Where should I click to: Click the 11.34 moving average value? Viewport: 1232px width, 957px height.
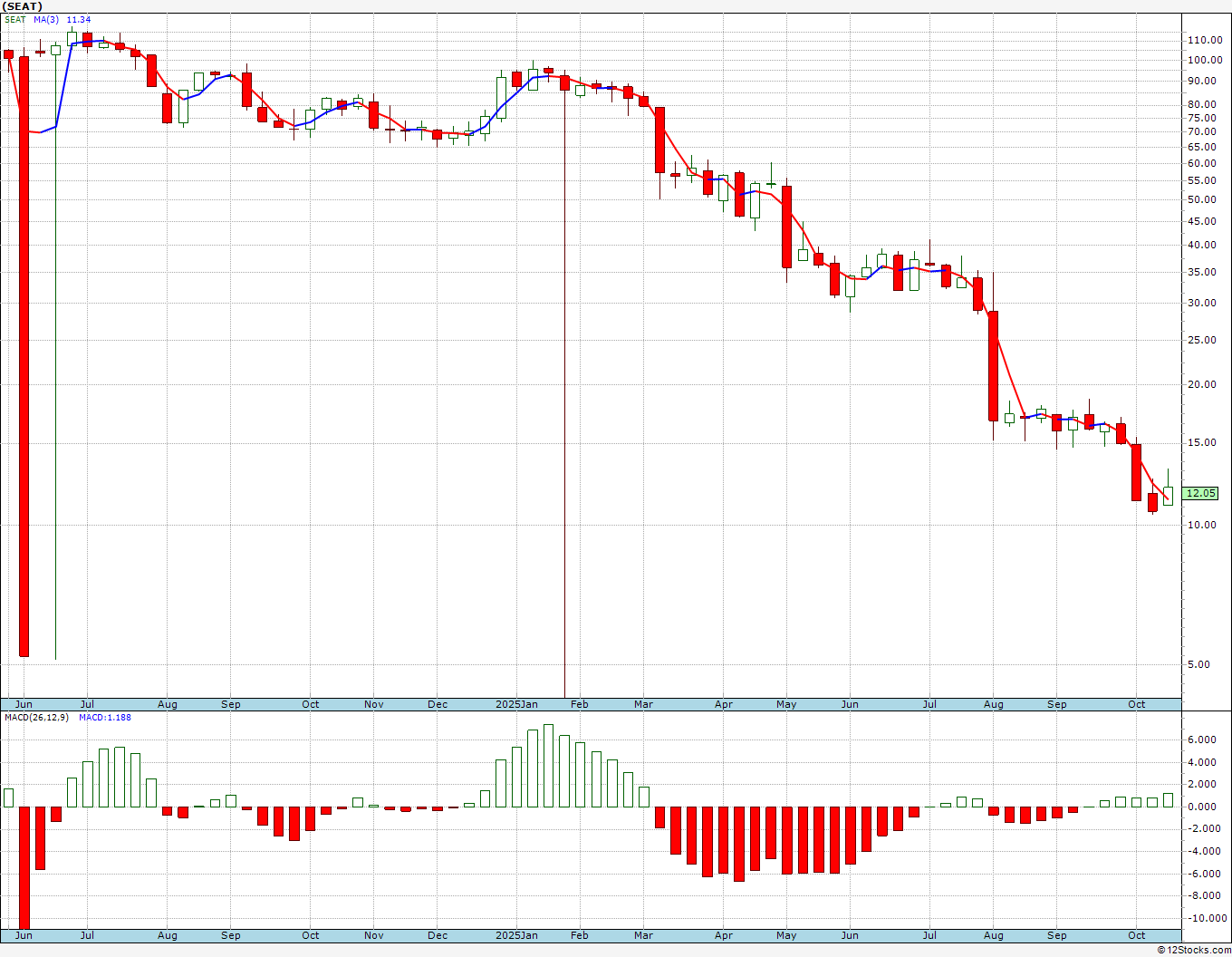point(79,20)
